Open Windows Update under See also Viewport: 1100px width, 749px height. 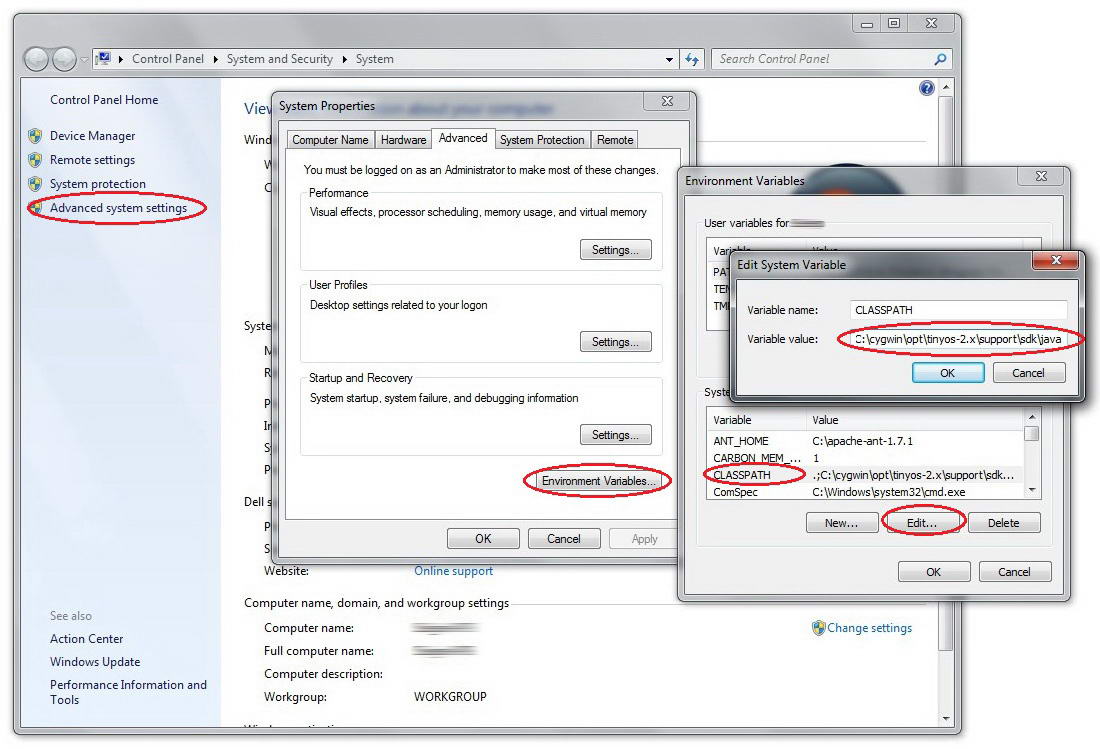[x=95, y=662]
